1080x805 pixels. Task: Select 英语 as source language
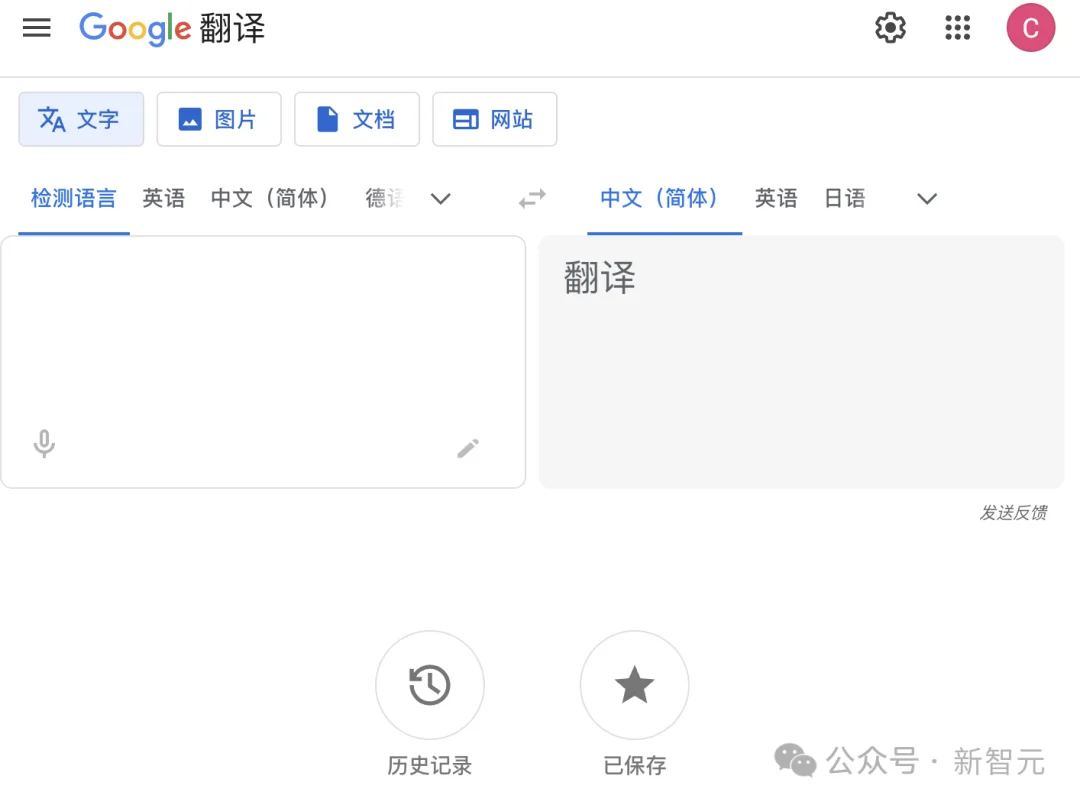click(165, 199)
